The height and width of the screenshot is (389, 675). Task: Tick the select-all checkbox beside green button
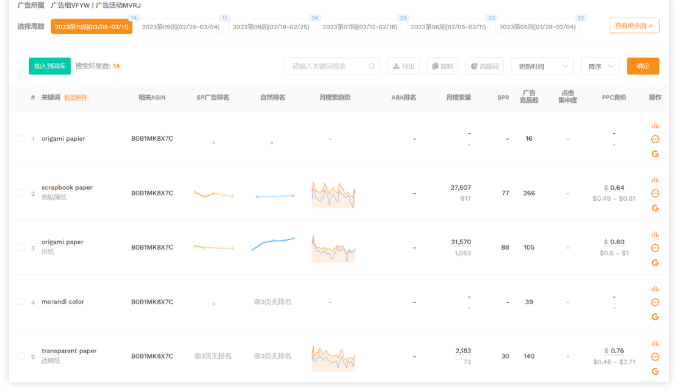pos(21,66)
